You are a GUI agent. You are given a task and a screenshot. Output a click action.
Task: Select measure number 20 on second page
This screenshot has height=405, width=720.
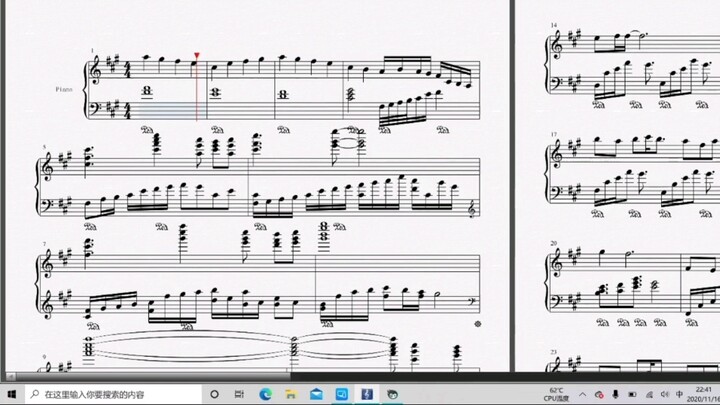point(554,243)
